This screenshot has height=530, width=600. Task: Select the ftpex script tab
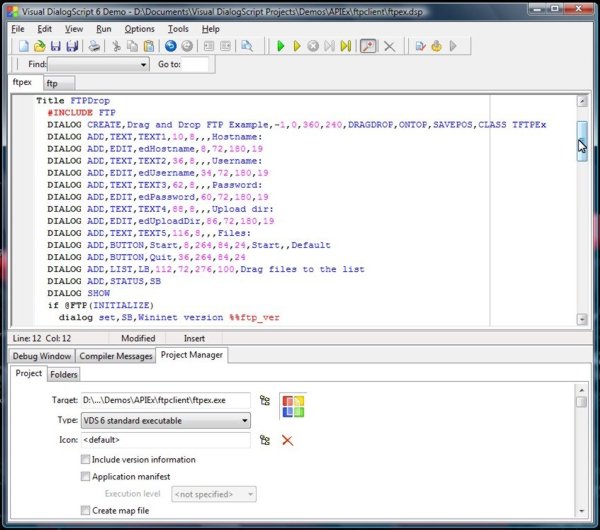[25, 82]
